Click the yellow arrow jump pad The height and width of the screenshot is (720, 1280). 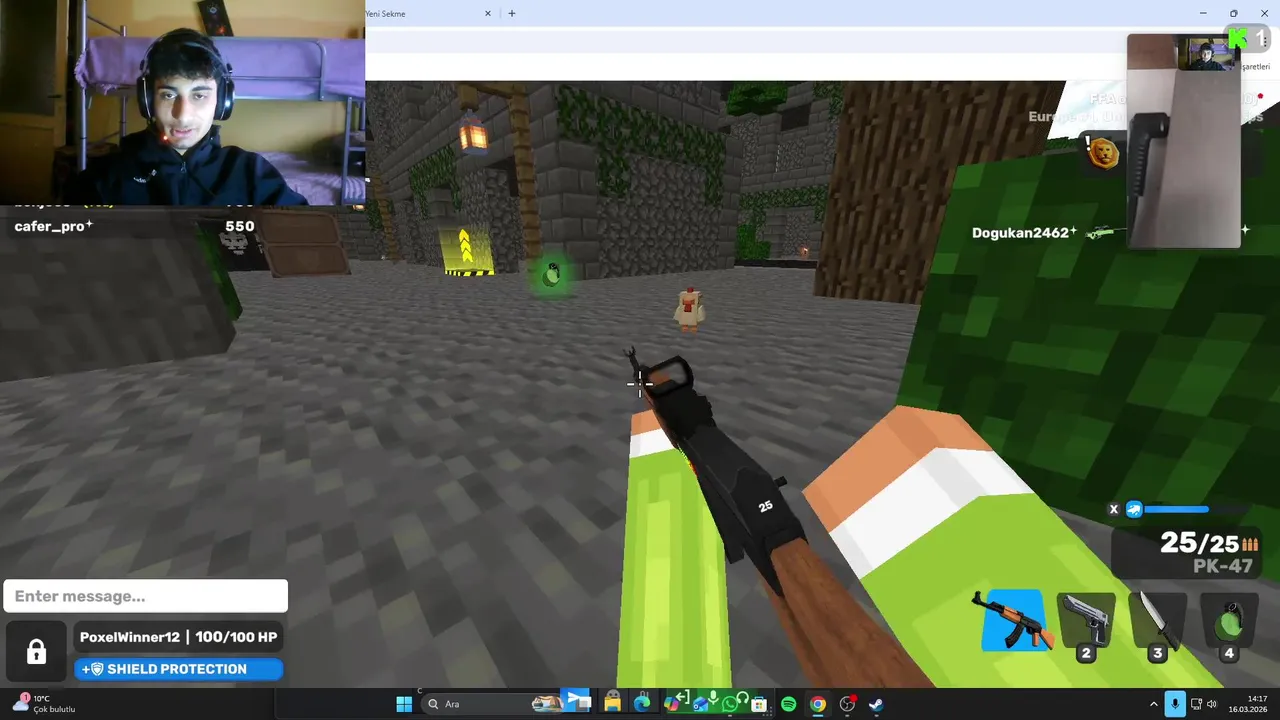pos(468,251)
